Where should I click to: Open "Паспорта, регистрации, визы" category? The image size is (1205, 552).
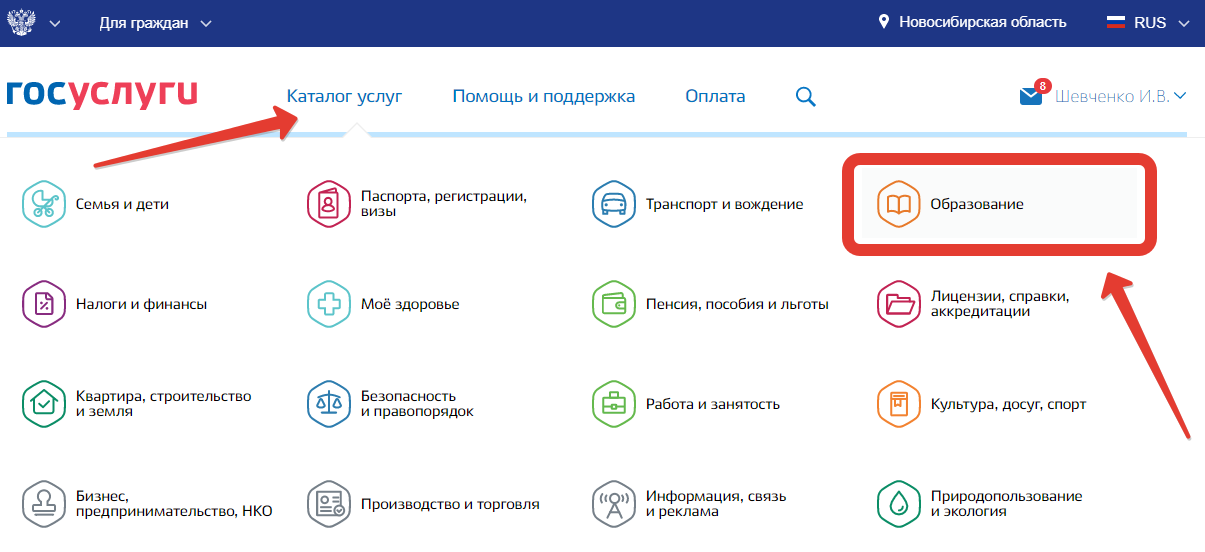444,204
